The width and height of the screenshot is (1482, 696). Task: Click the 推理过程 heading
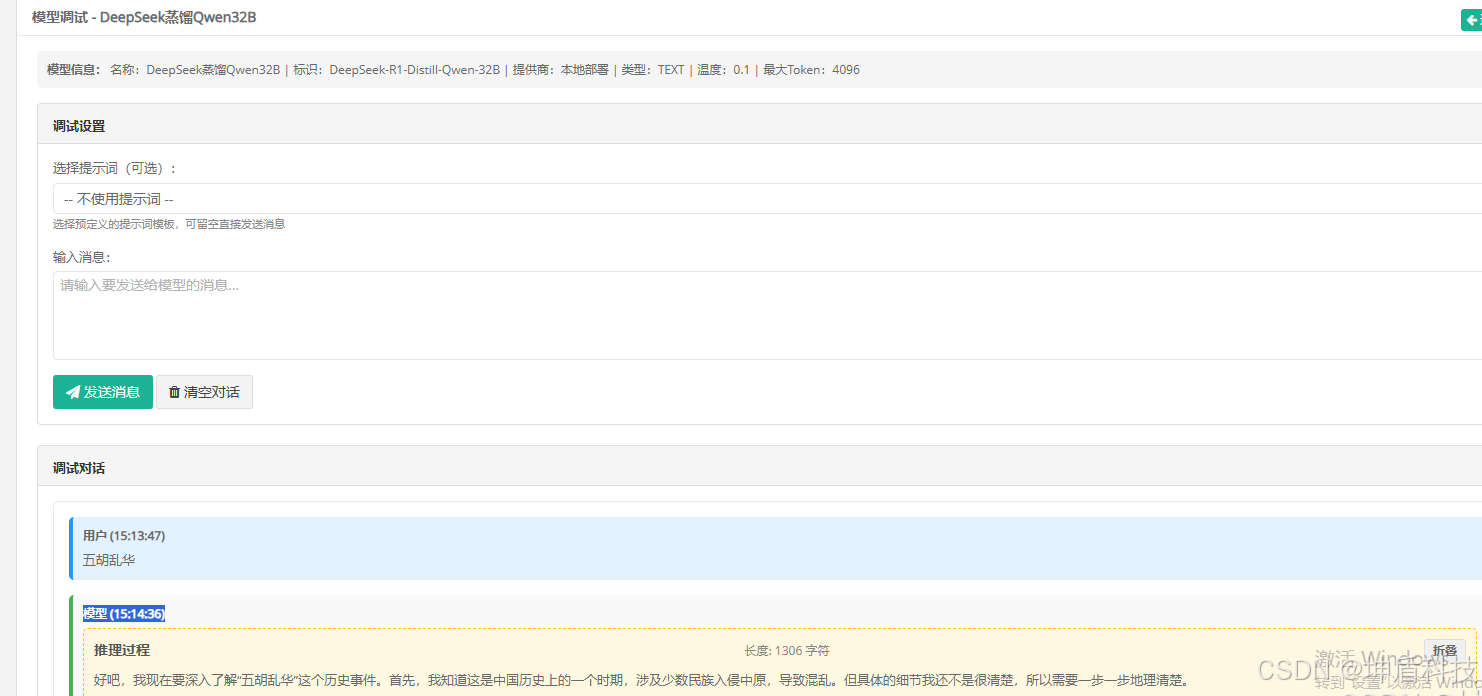tap(122, 650)
